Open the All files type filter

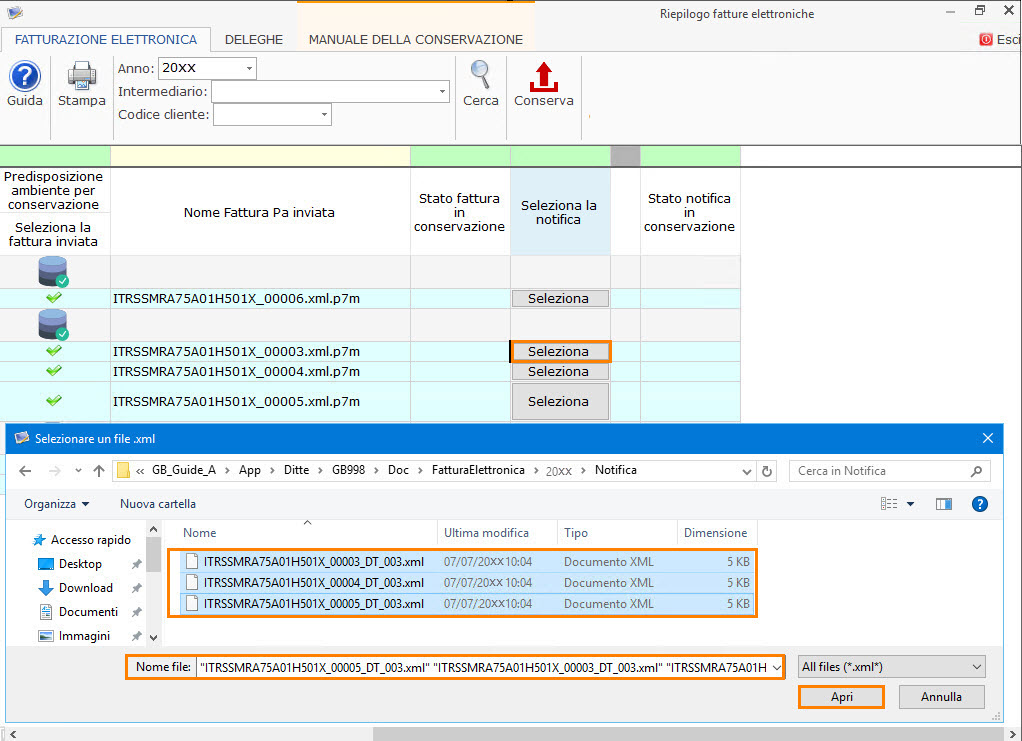point(891,667)
